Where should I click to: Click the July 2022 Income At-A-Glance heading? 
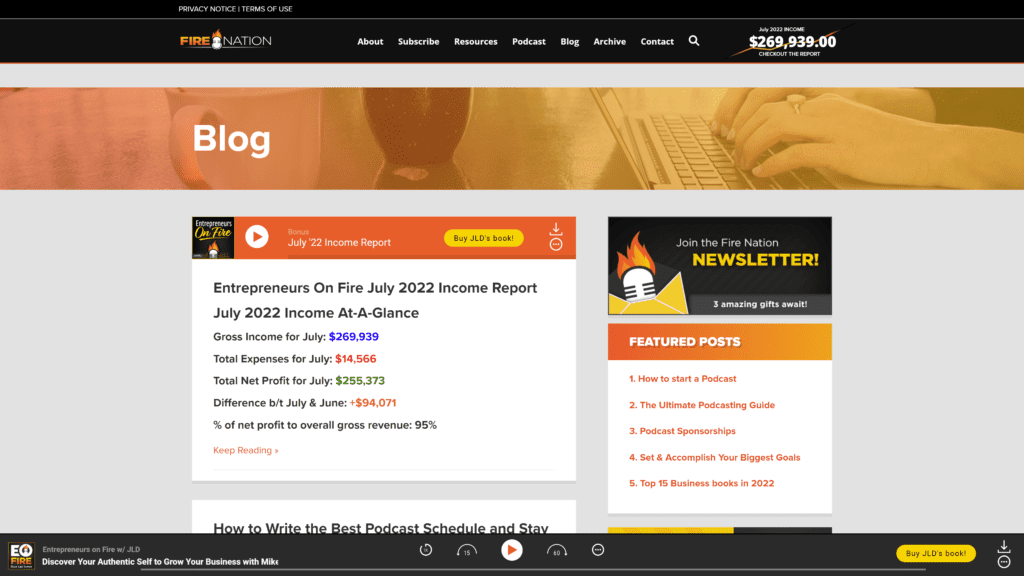[x=316, y=313]
